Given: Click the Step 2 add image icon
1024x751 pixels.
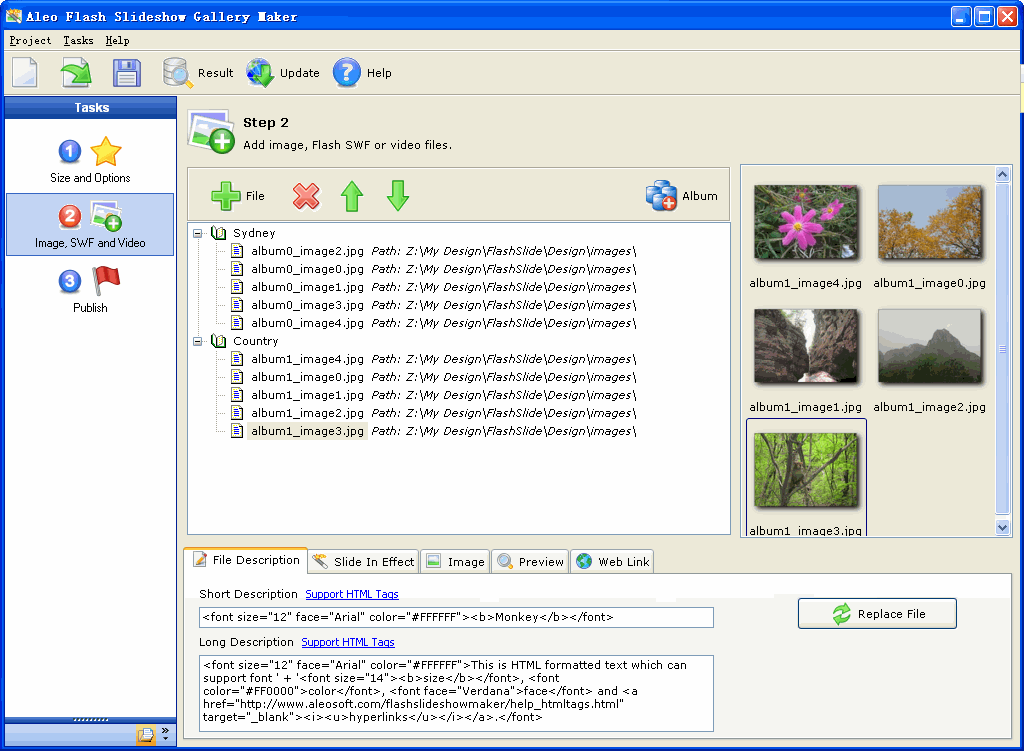Looking at the screenshot, I should click(x=211, y=131).
